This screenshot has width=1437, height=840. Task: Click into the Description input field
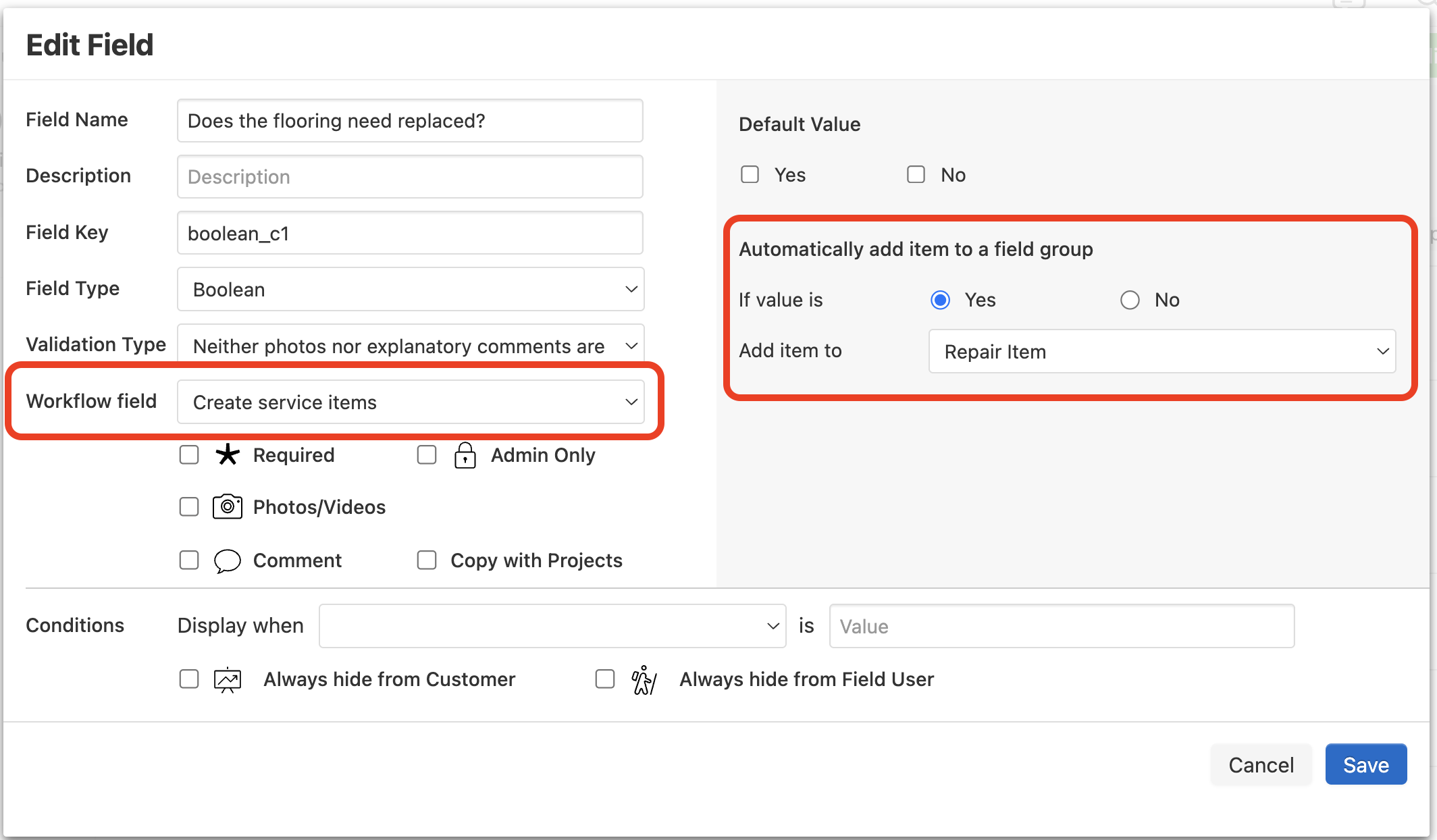[x=410, y=177]
